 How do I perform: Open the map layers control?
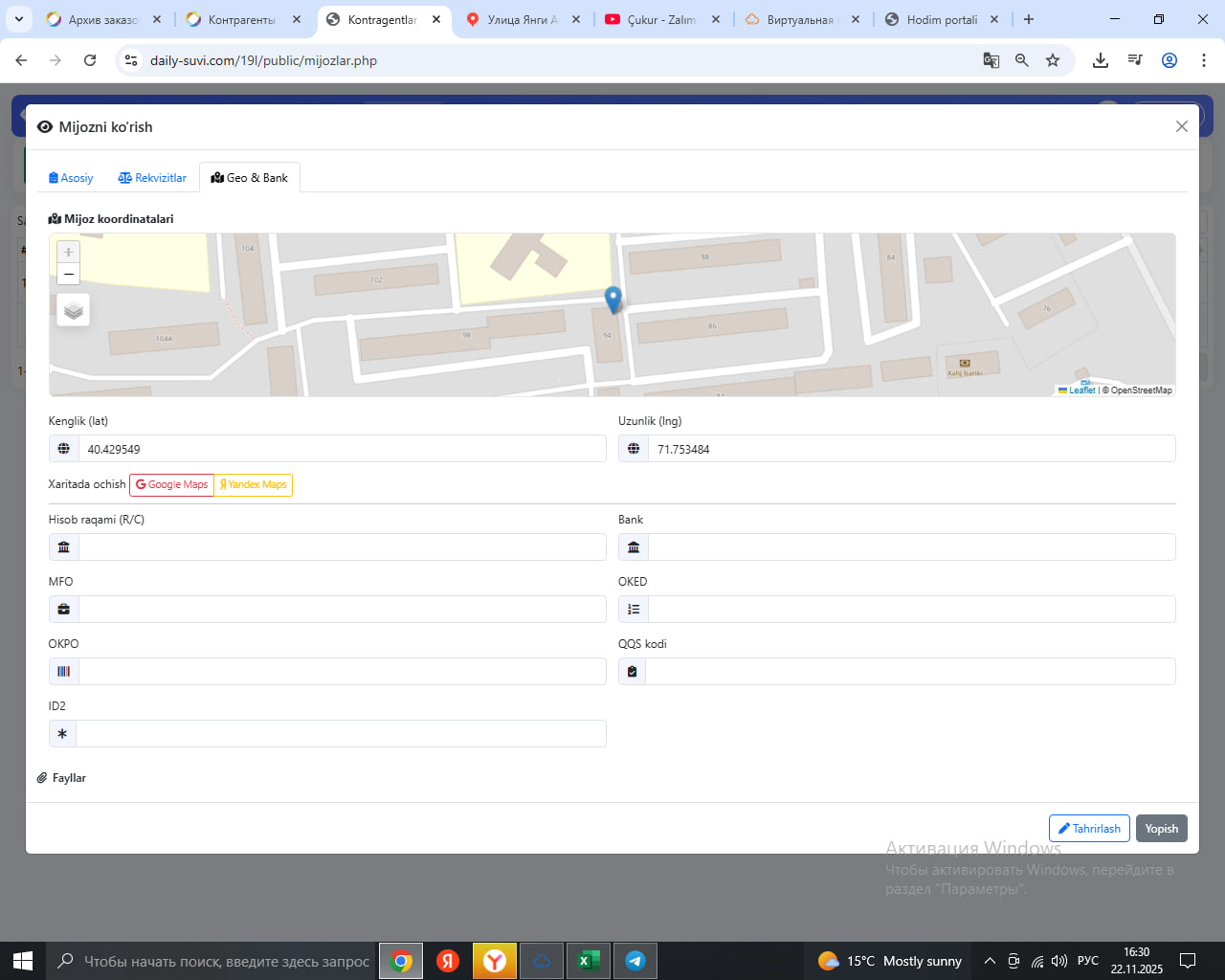(x=74, y=310)
